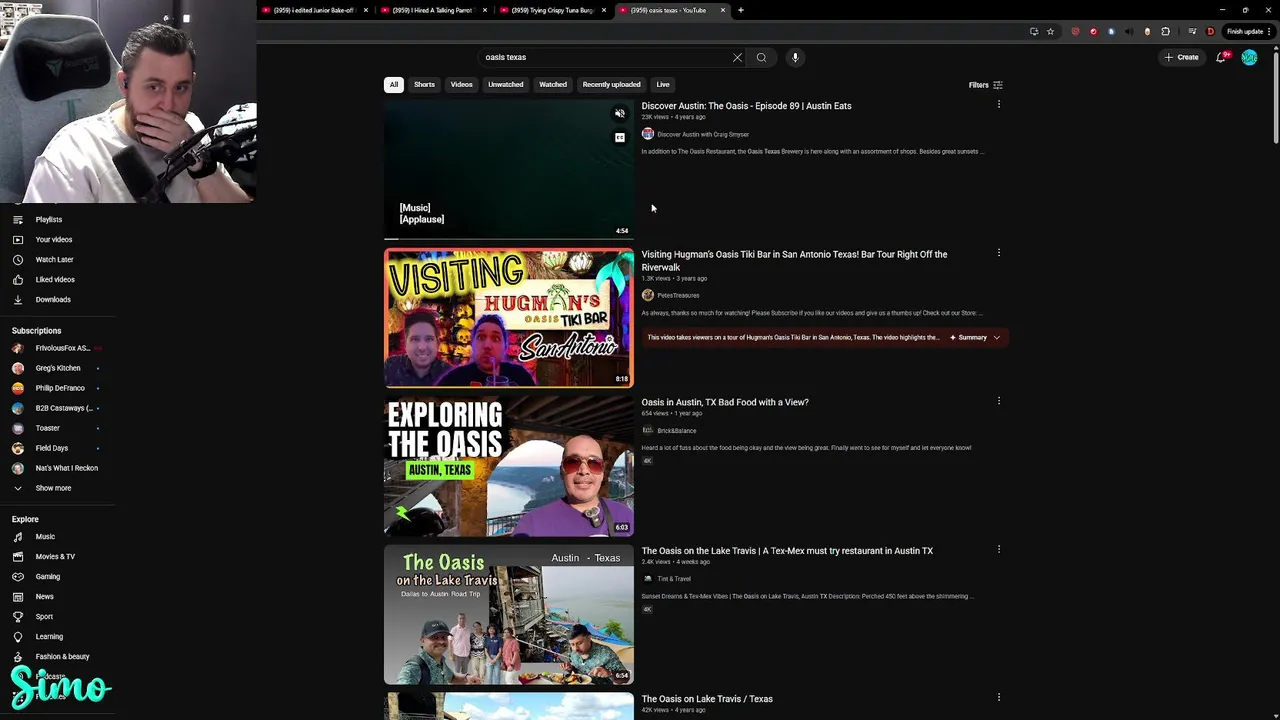Click the Chrome profile 'D' avatar
Screen dimensions: 1280x720
pos(1210,31)
